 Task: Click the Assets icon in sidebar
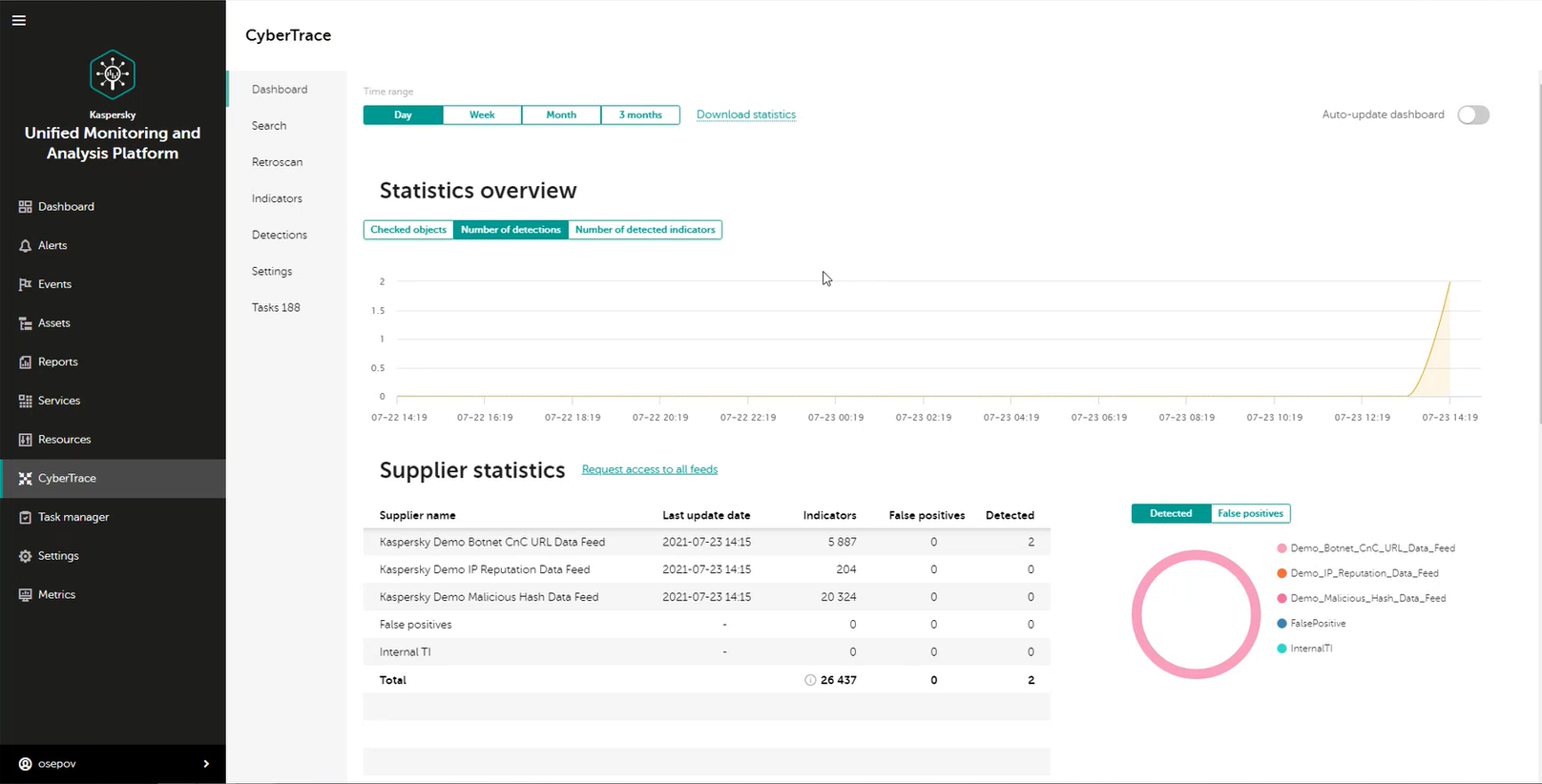click(x=25, y=323)
